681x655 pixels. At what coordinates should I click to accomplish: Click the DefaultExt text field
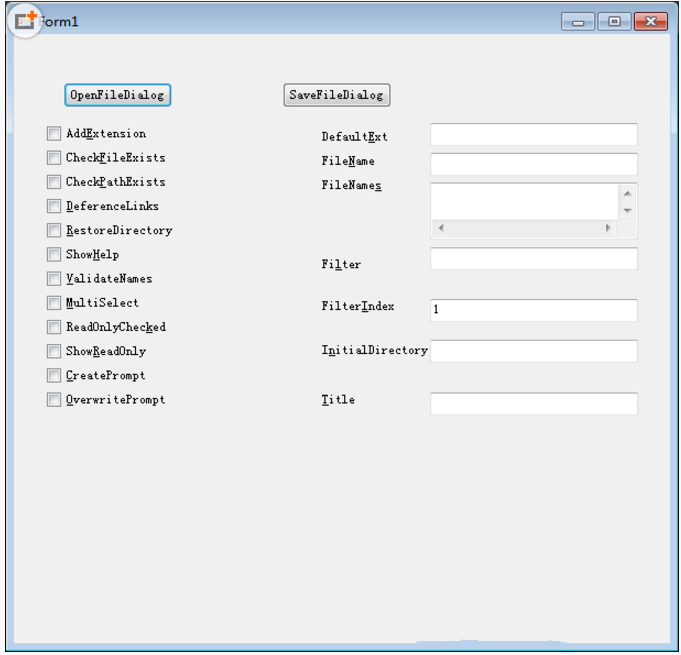point(533,135)
